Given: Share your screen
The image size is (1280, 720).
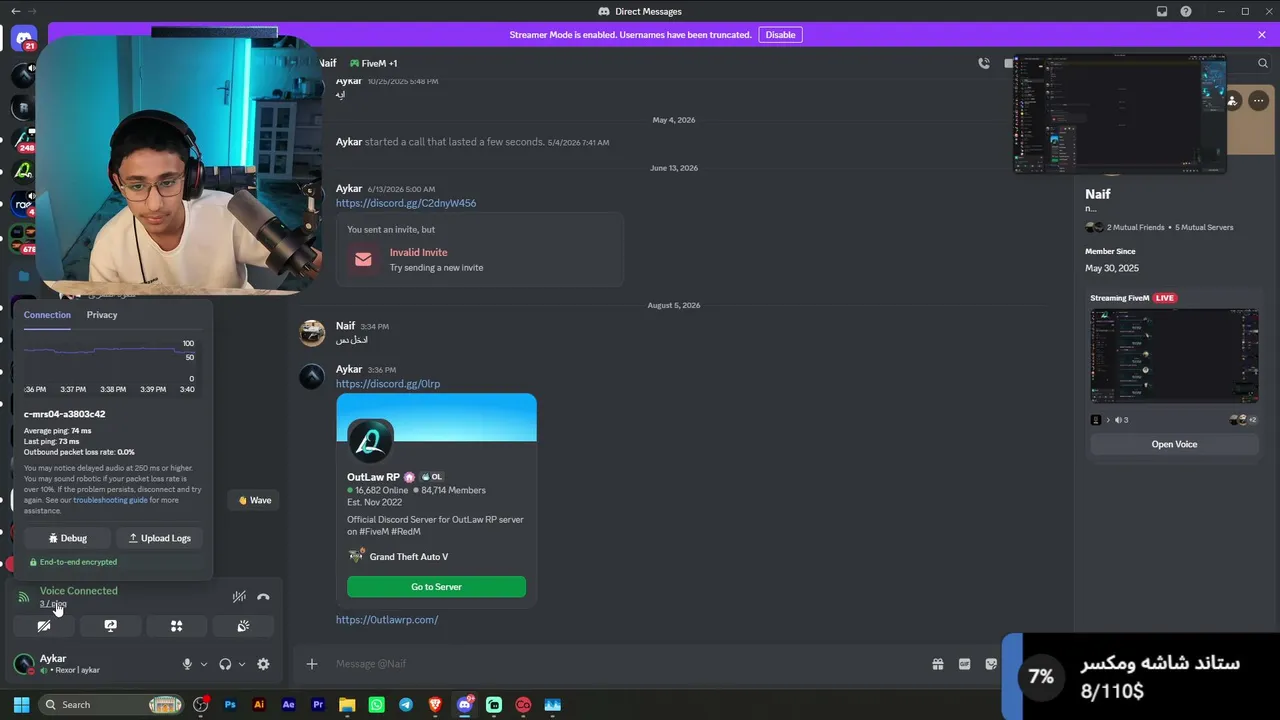Looking at the screenshot, I should [110, 626].
